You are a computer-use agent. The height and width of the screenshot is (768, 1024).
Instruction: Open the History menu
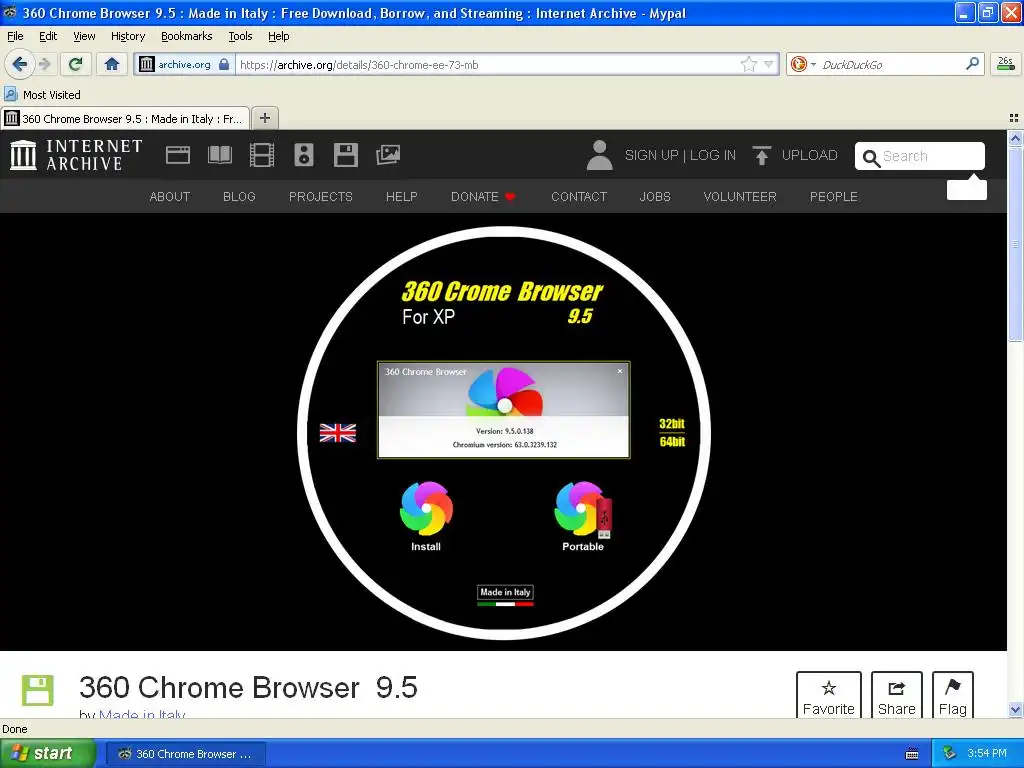tap(128, 37)
